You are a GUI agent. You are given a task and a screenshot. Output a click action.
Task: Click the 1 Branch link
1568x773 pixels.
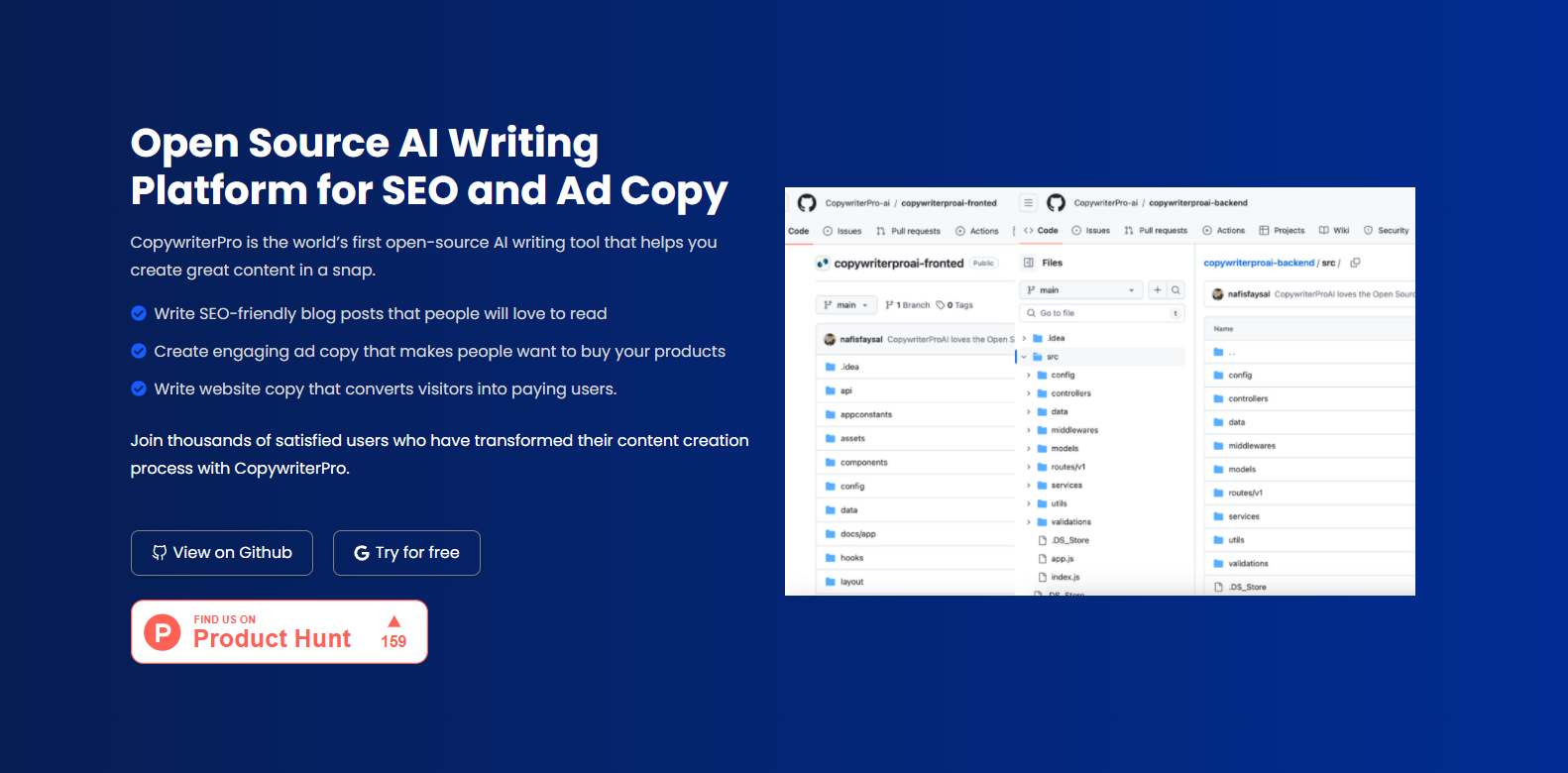coord(908,305)
